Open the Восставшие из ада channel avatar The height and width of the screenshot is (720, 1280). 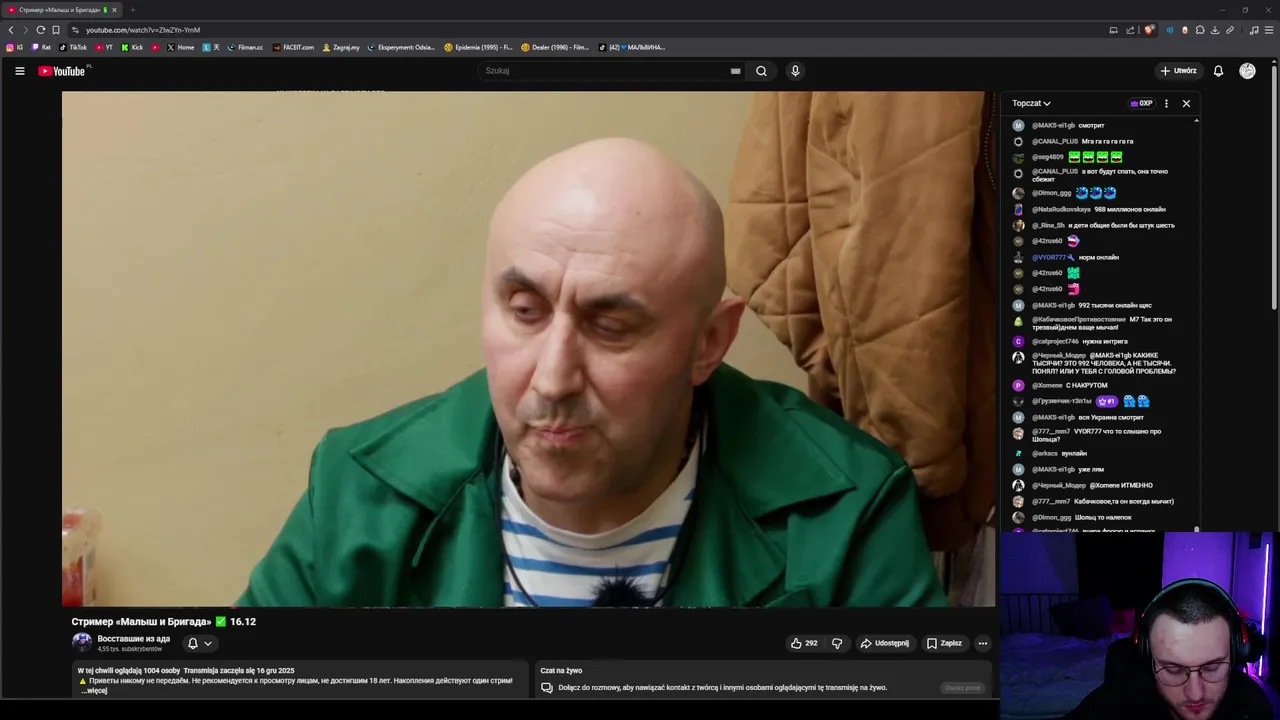(82, 642)
